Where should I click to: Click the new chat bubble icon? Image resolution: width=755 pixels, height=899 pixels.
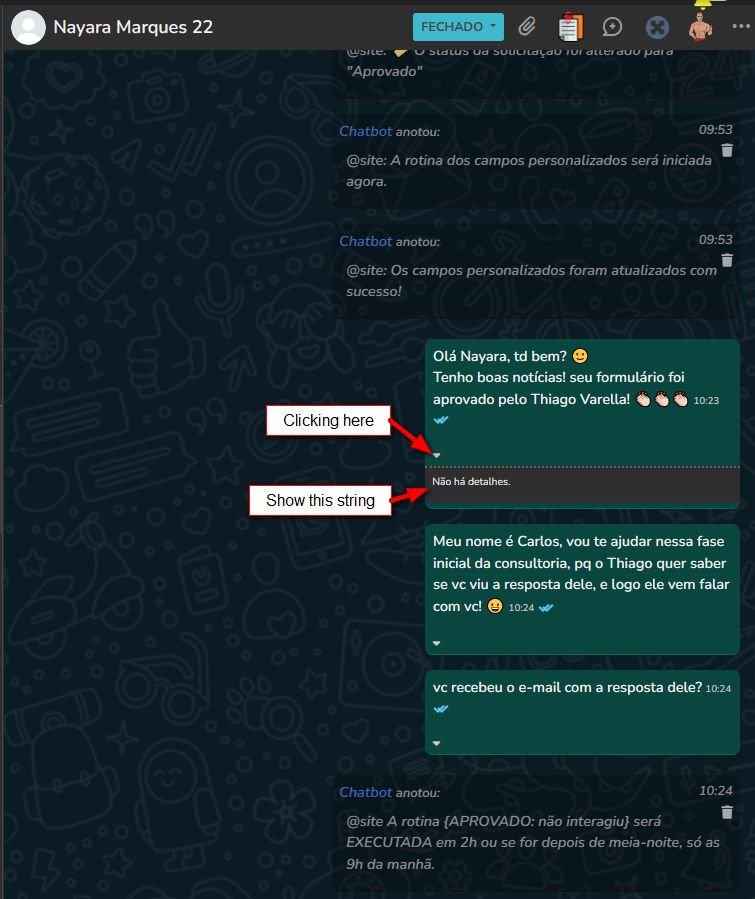612,27
